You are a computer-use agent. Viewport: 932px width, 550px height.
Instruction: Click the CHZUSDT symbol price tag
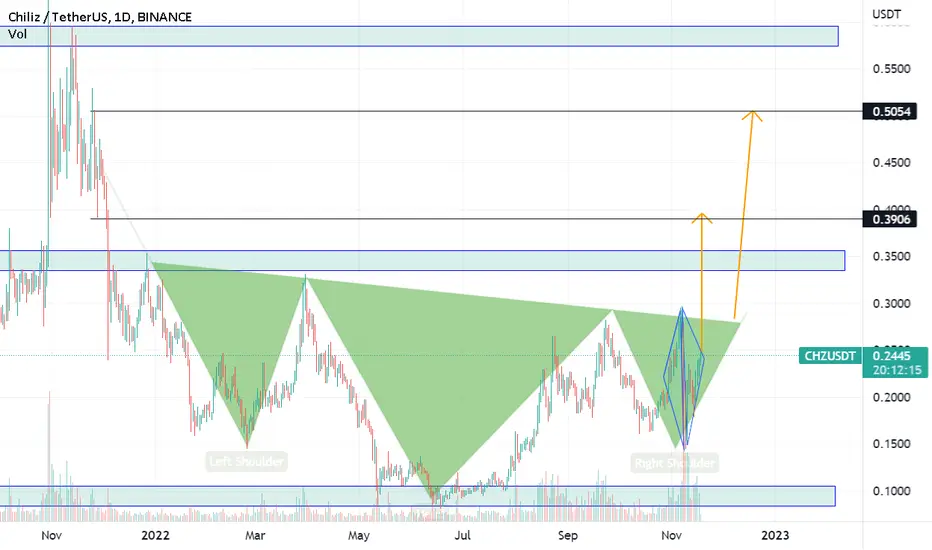(829, 356)
